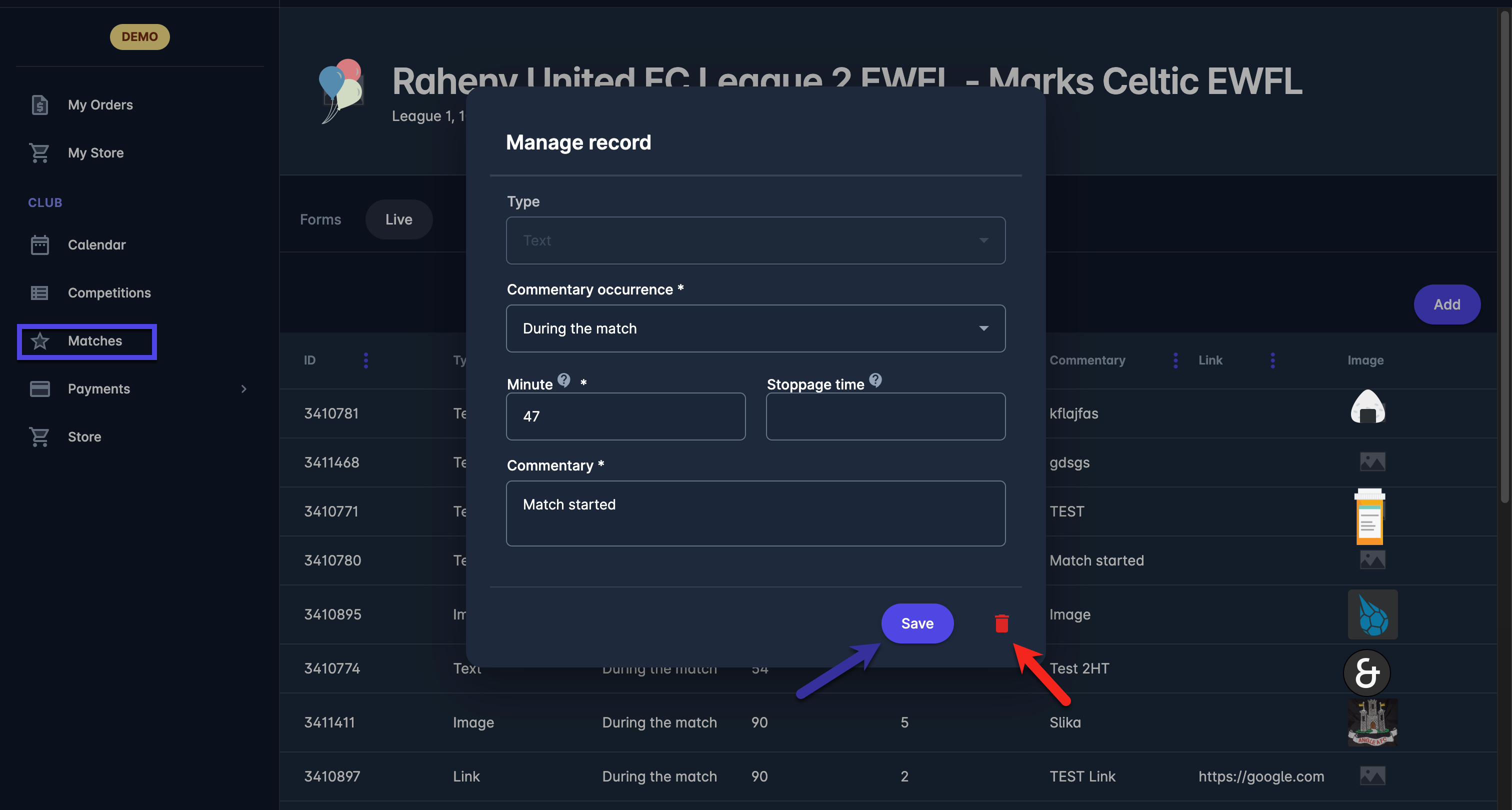Click the Calendar sidebar icon

[39, 245]
